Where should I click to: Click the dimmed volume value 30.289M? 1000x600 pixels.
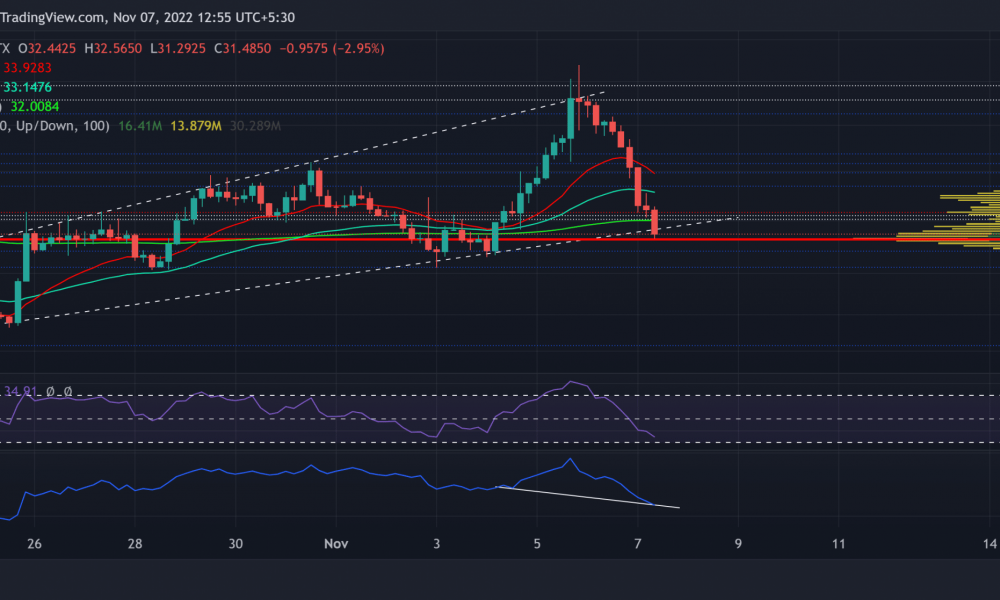(255, 126)
